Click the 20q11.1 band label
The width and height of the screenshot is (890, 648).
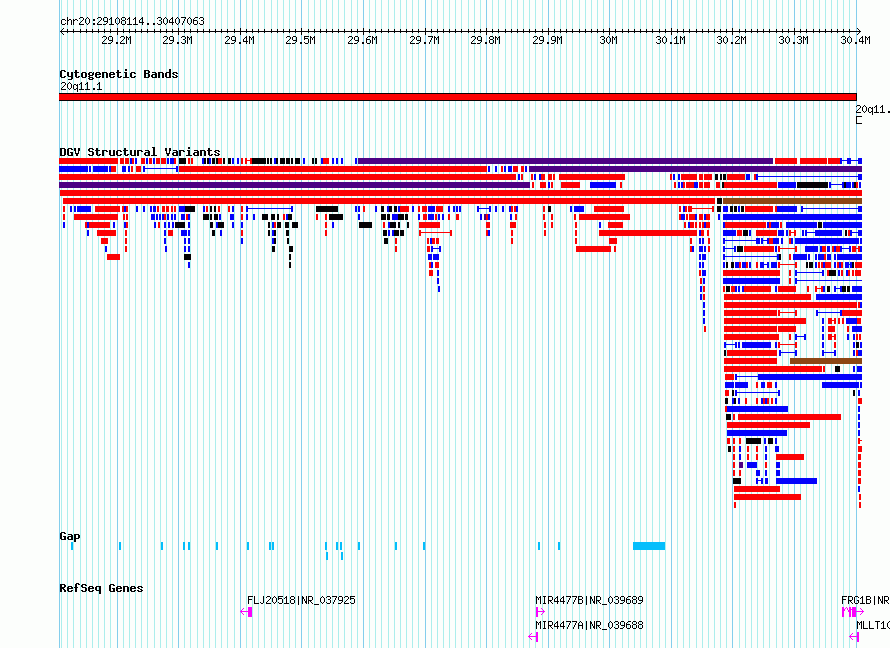(x=81, y=86)
